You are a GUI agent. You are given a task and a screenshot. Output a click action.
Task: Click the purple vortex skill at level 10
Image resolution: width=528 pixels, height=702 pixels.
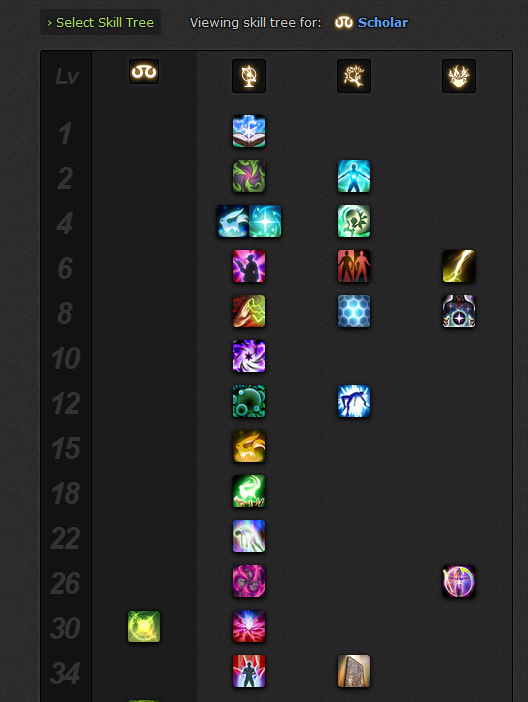click(249, 356)
